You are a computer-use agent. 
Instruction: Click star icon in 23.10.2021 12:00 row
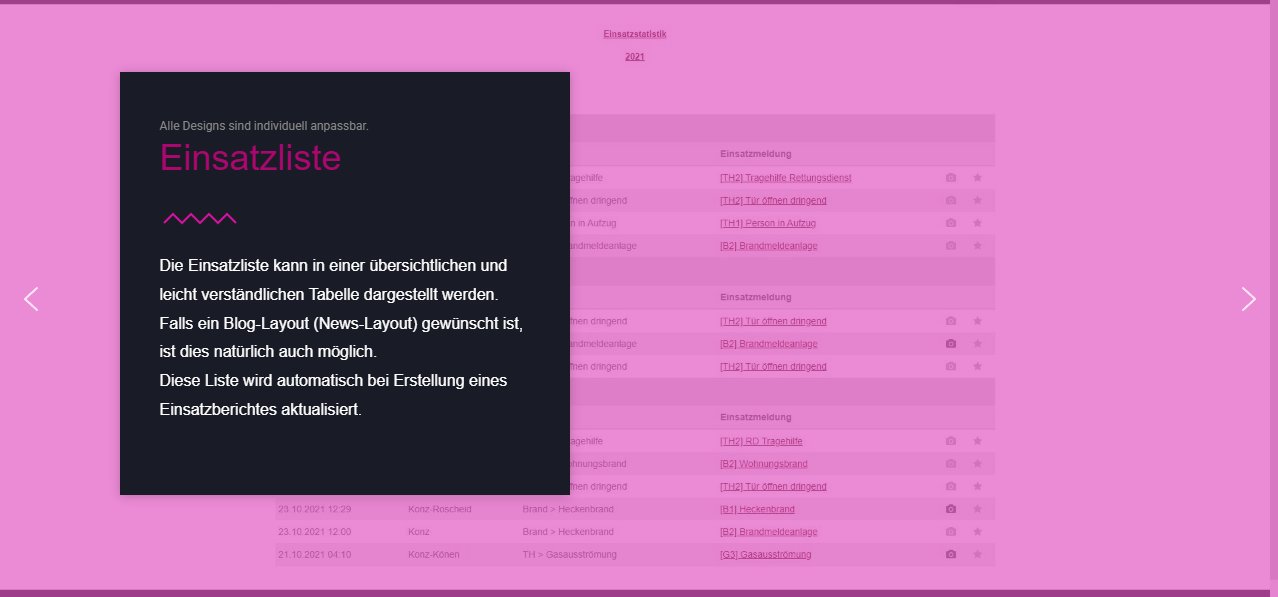point(977,532)
